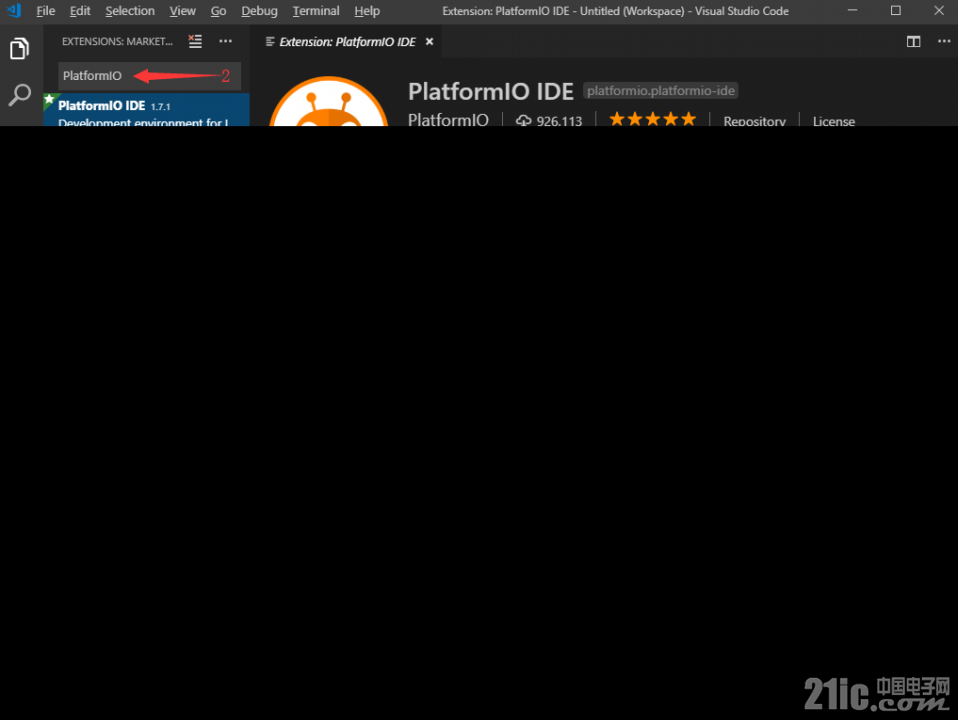Open the Selection menu
The width and height of the screenshot is (958, 720).
(130, 11)
